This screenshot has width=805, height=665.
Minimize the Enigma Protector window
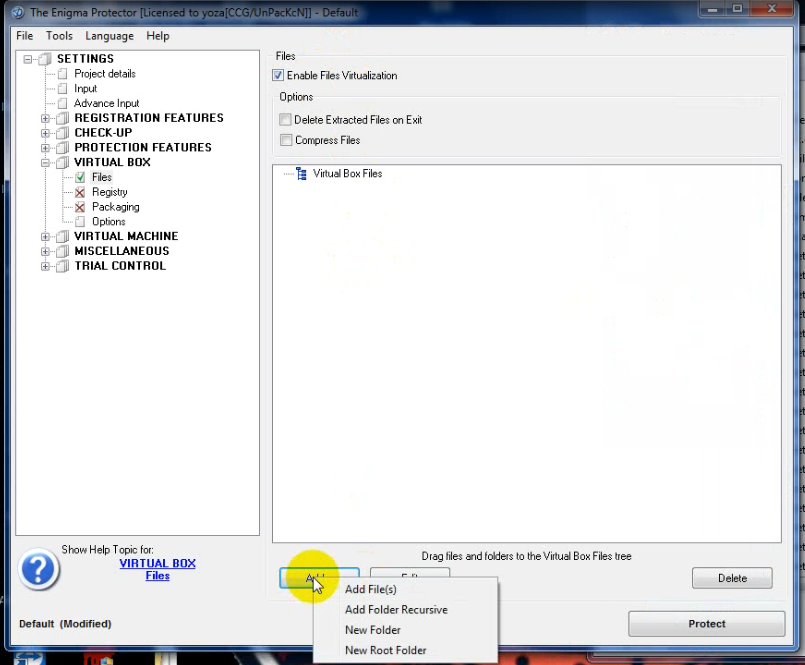[x=713, y=9]
